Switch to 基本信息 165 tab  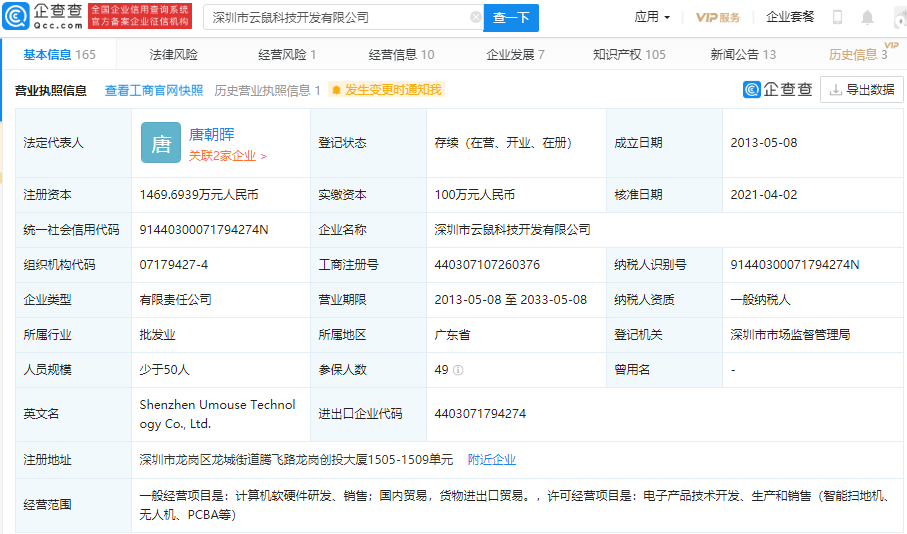coord(60,55)
